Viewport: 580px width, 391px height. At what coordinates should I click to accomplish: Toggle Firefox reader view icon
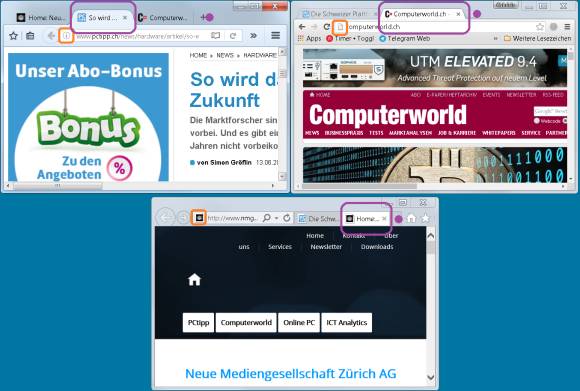coord(215,36)
